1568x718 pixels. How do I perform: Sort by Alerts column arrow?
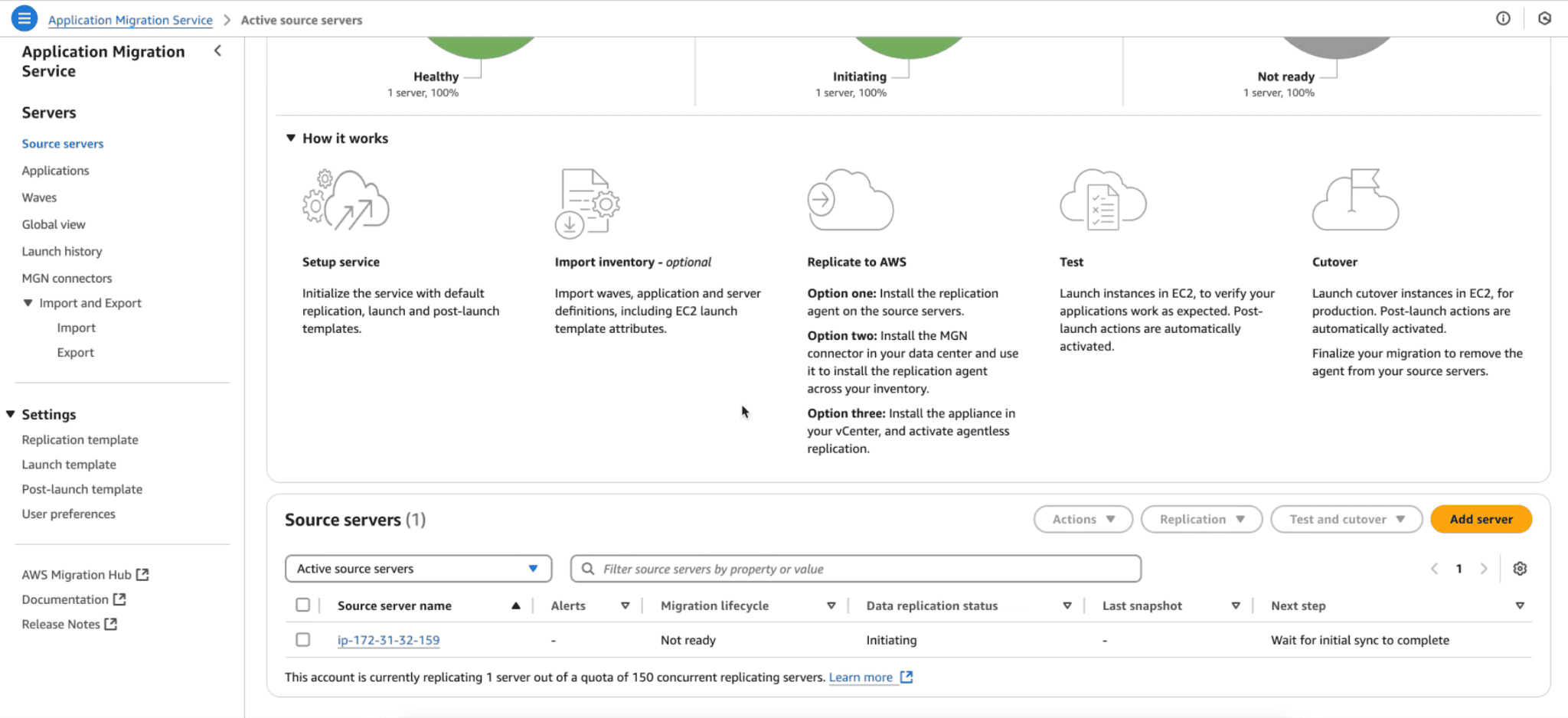point(625,605)
